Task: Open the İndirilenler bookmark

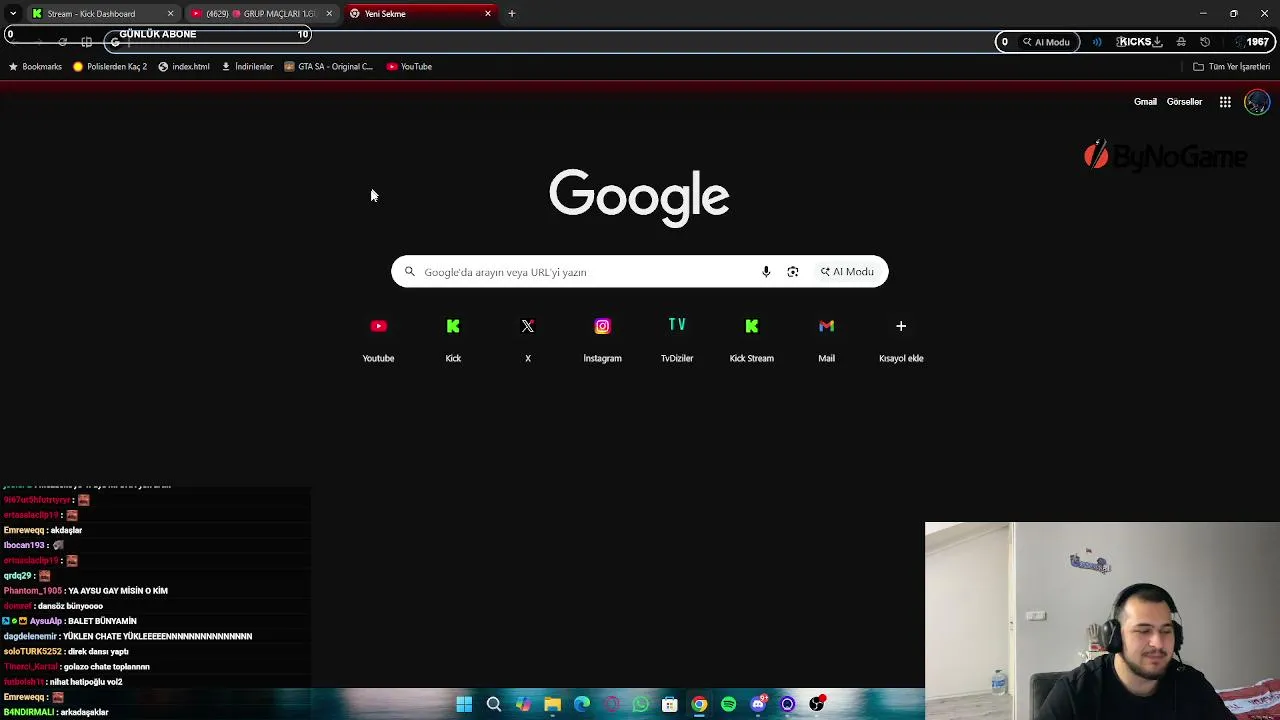Action: (x=247, y=67)
